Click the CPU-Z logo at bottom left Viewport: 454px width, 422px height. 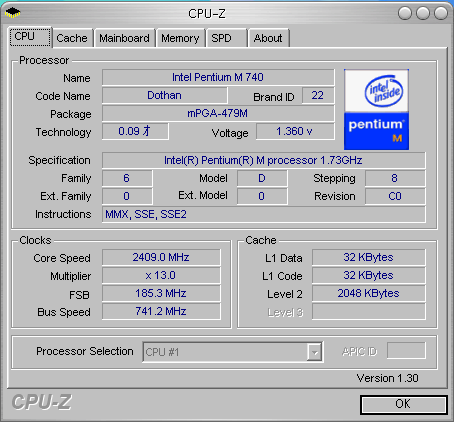coord(42,402)
